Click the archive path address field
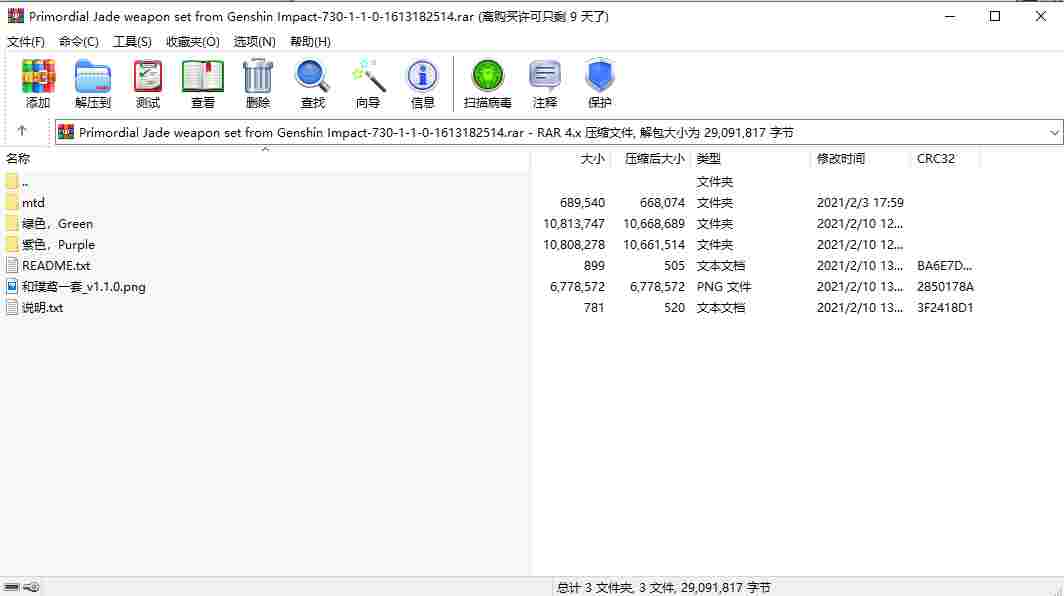Screen dimensions: 1064x596 [x=559, y=132]
